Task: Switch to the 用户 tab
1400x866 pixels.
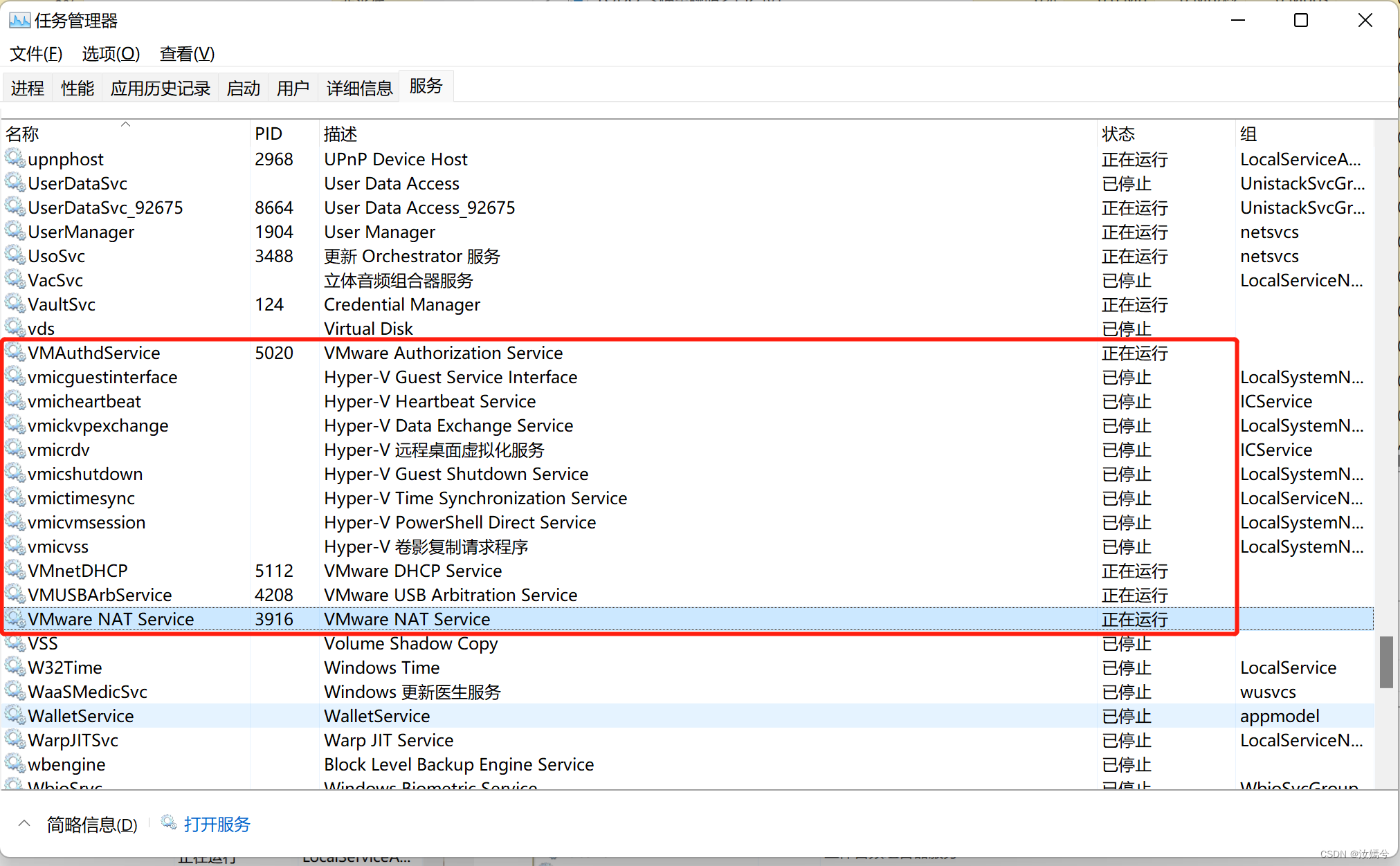Action: click(x=293, y=88)
